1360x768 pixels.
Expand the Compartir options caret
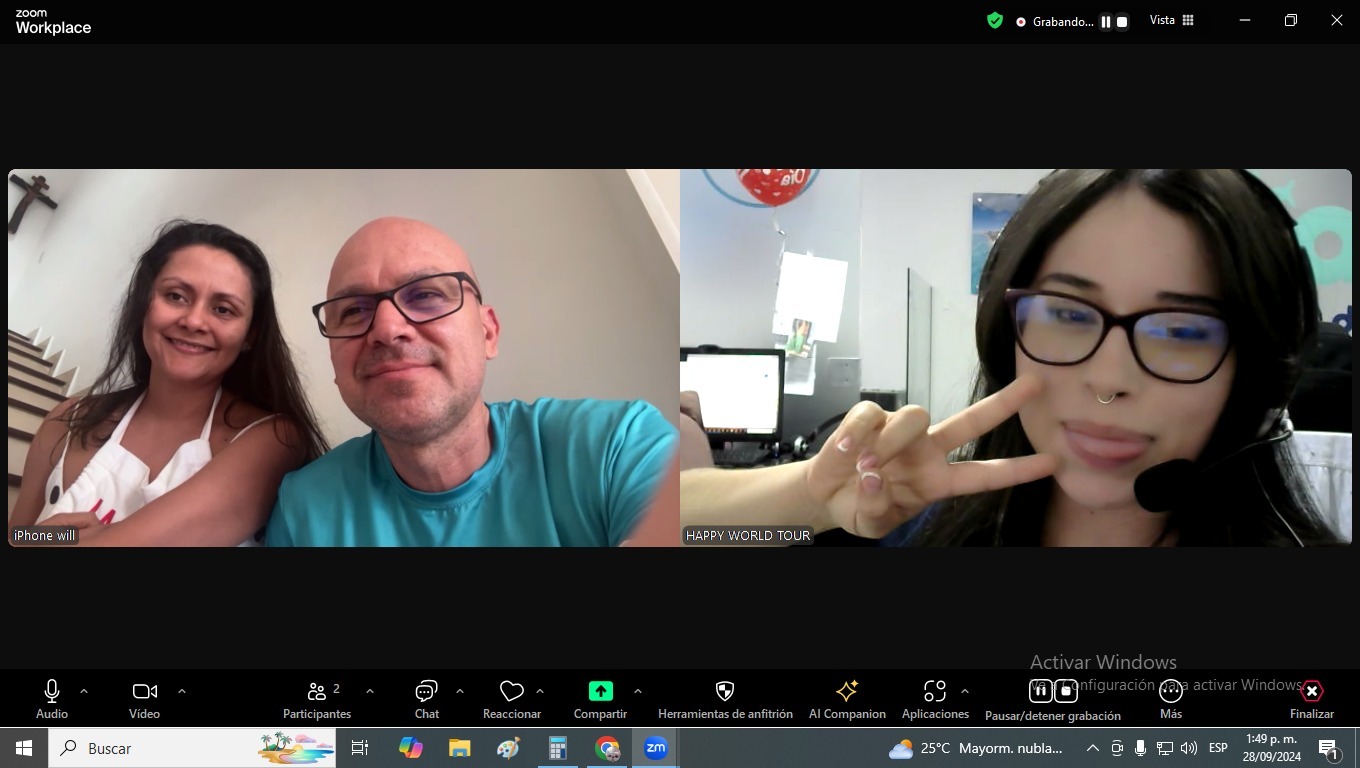pos(638,691)
